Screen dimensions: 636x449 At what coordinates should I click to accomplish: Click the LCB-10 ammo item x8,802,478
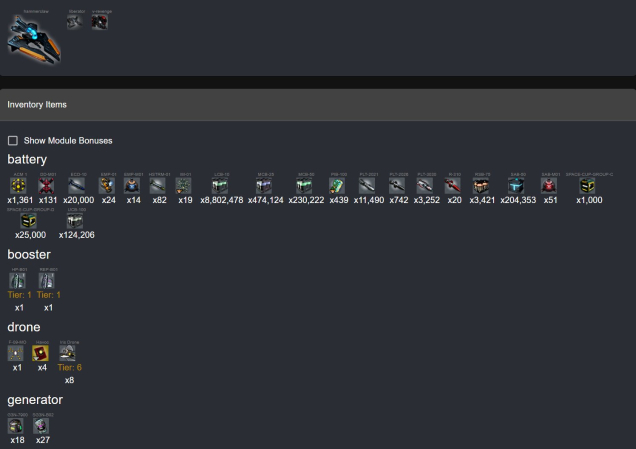pos(221,185)
